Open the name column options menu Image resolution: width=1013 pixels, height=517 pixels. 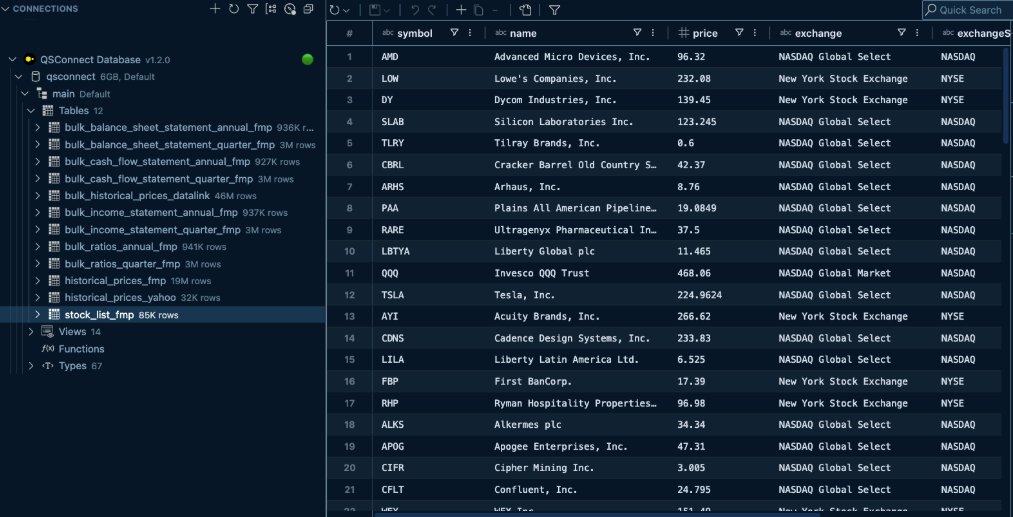(653, 33)
